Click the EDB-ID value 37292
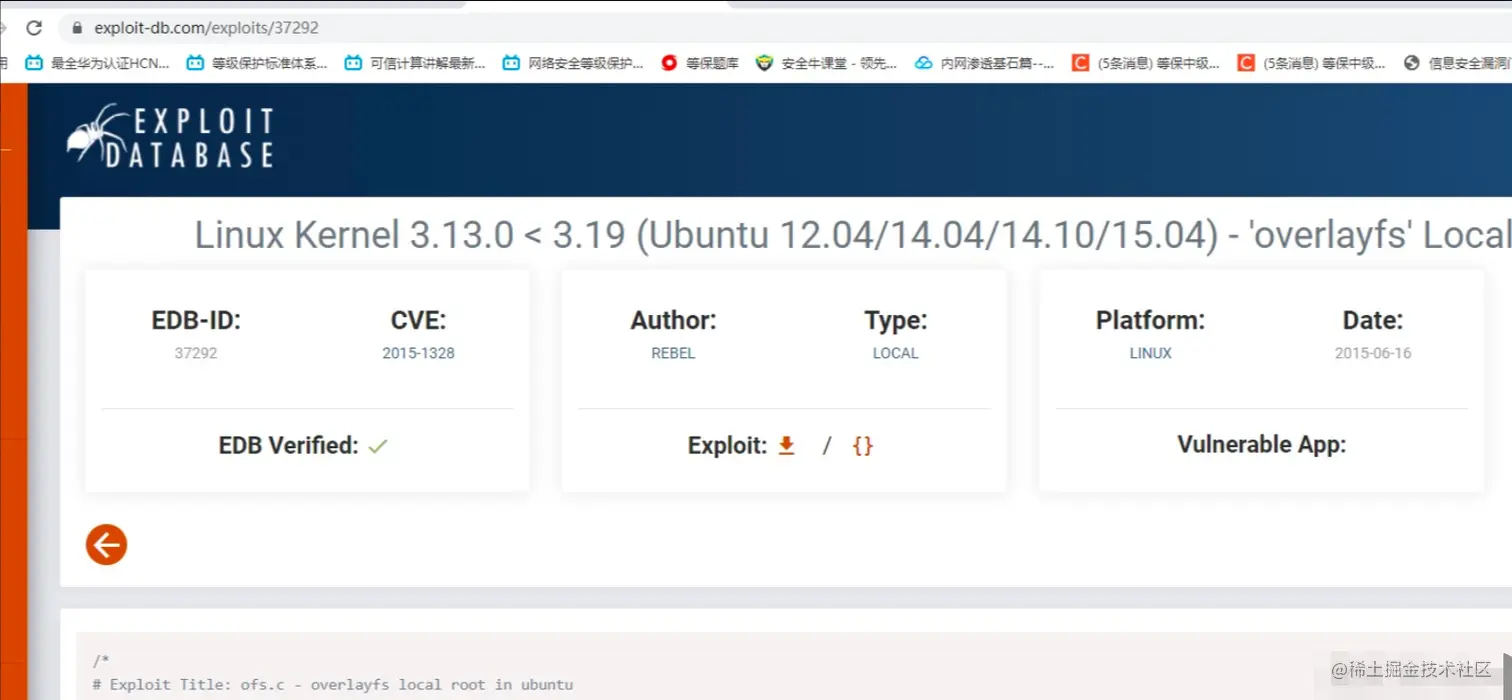 [x=196, y=353]
